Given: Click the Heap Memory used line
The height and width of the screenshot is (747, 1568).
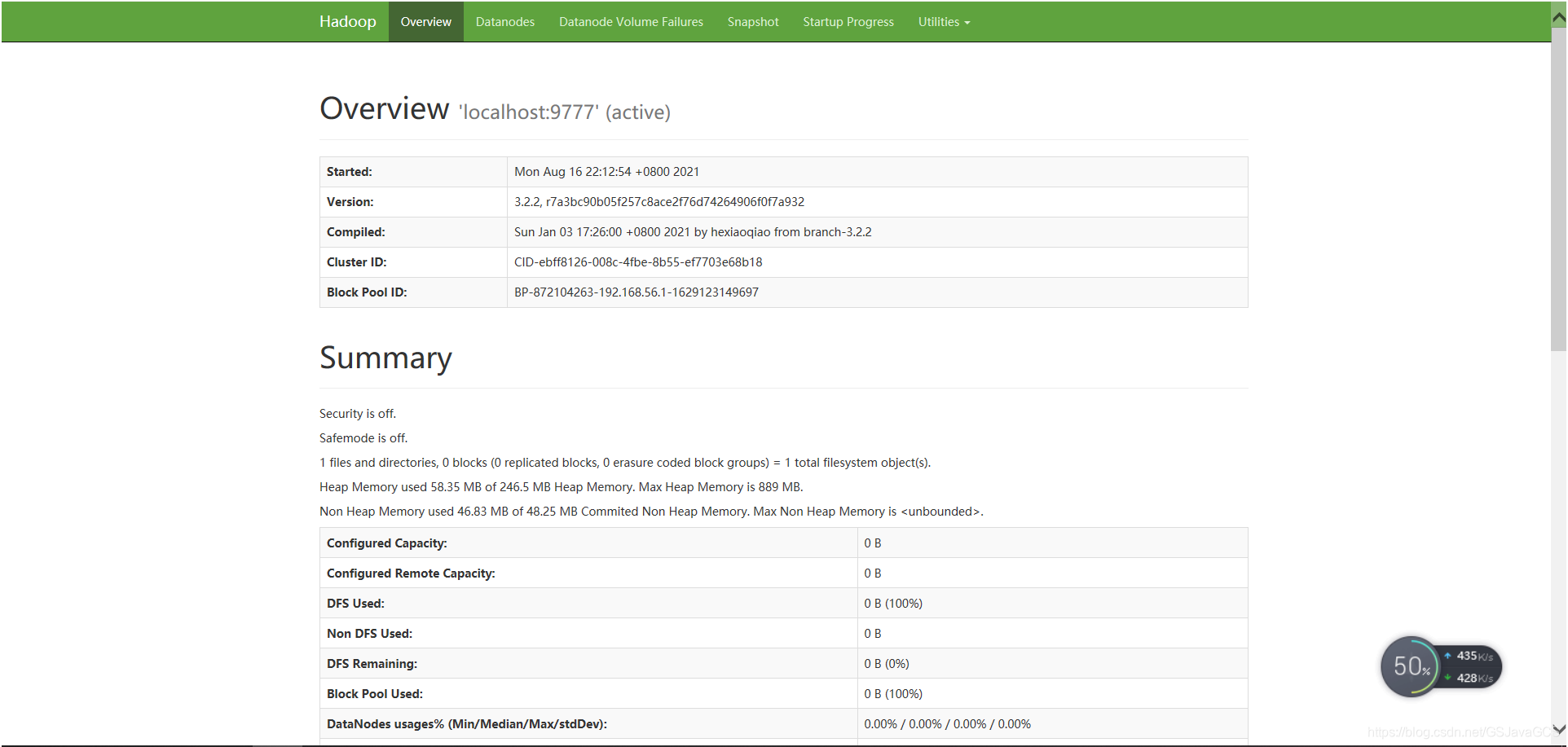Looking at the screenshot, I should tap(562, 487).
